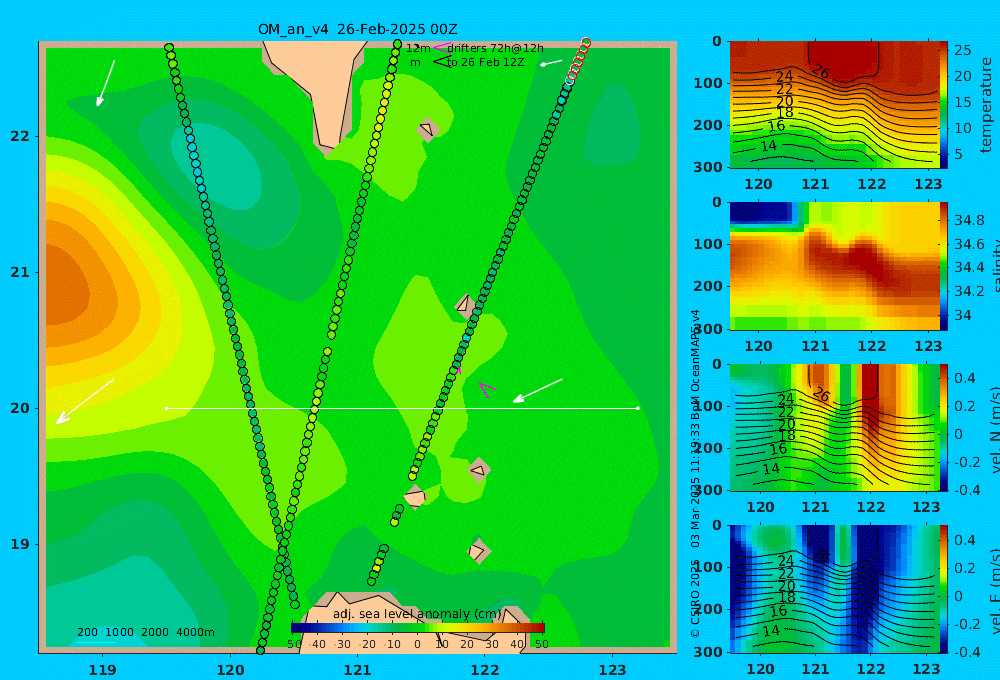Click the red open circles on the eastern track
This screenshot has width=1000, height=680.
point(578,60)
